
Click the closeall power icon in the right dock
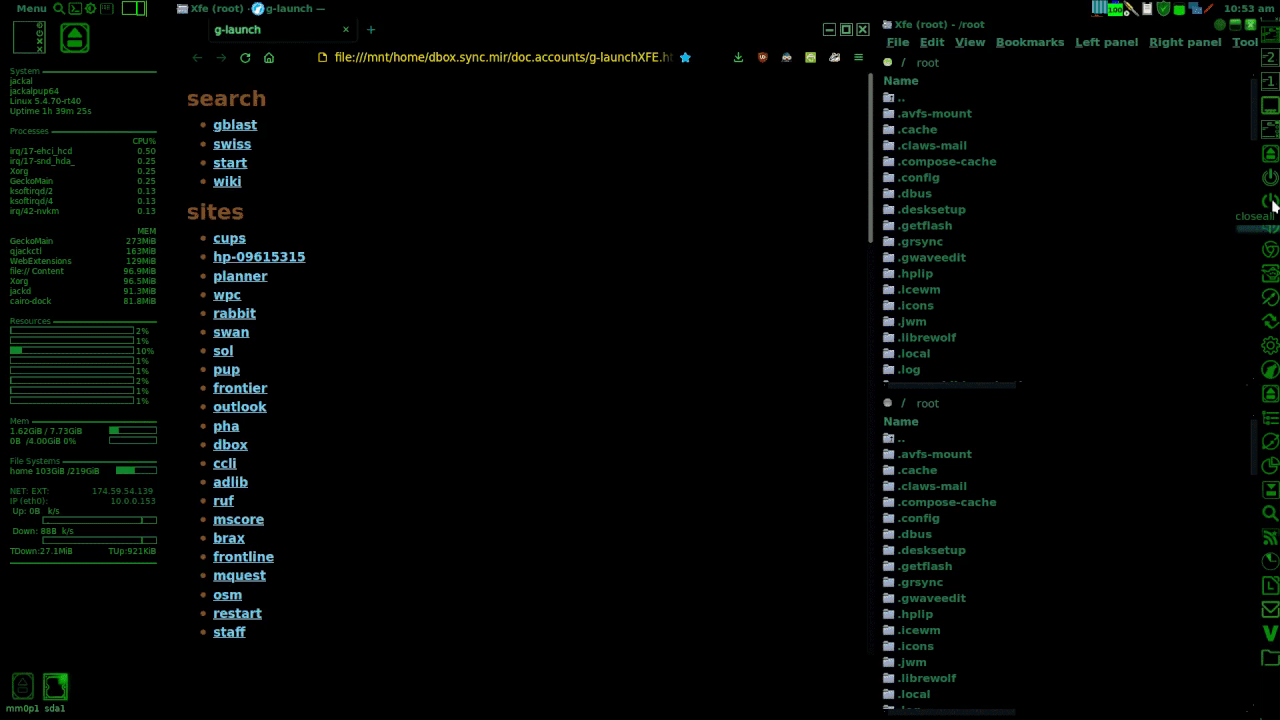(x=1270, y=199)
